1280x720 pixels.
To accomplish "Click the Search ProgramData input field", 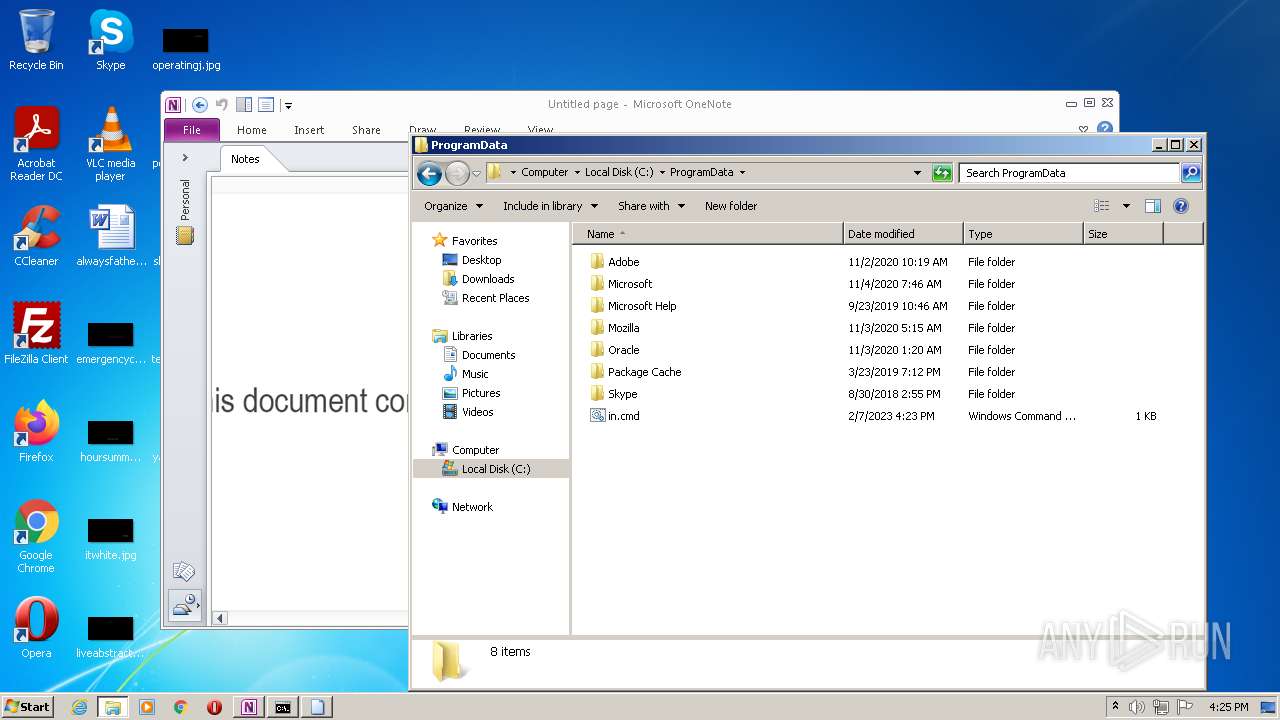I will click(1069, 173).
